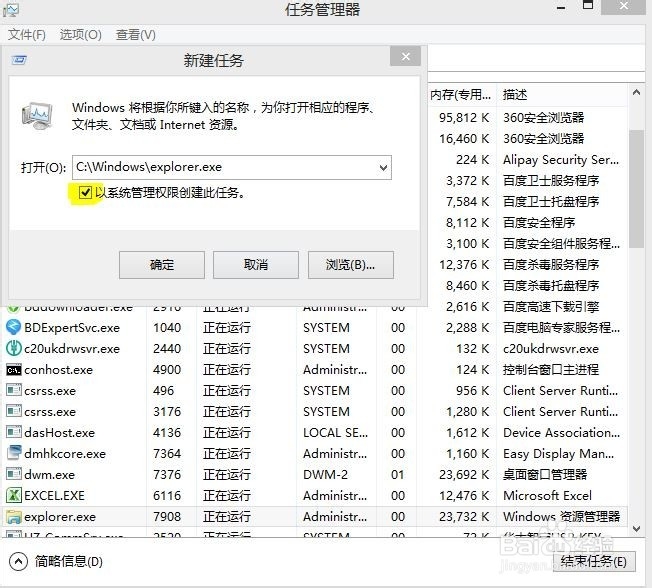The width and height of the screenshot is (652, 588).
Task: Click the 百度杀毒服务程序 description
Action: (551, 264)
